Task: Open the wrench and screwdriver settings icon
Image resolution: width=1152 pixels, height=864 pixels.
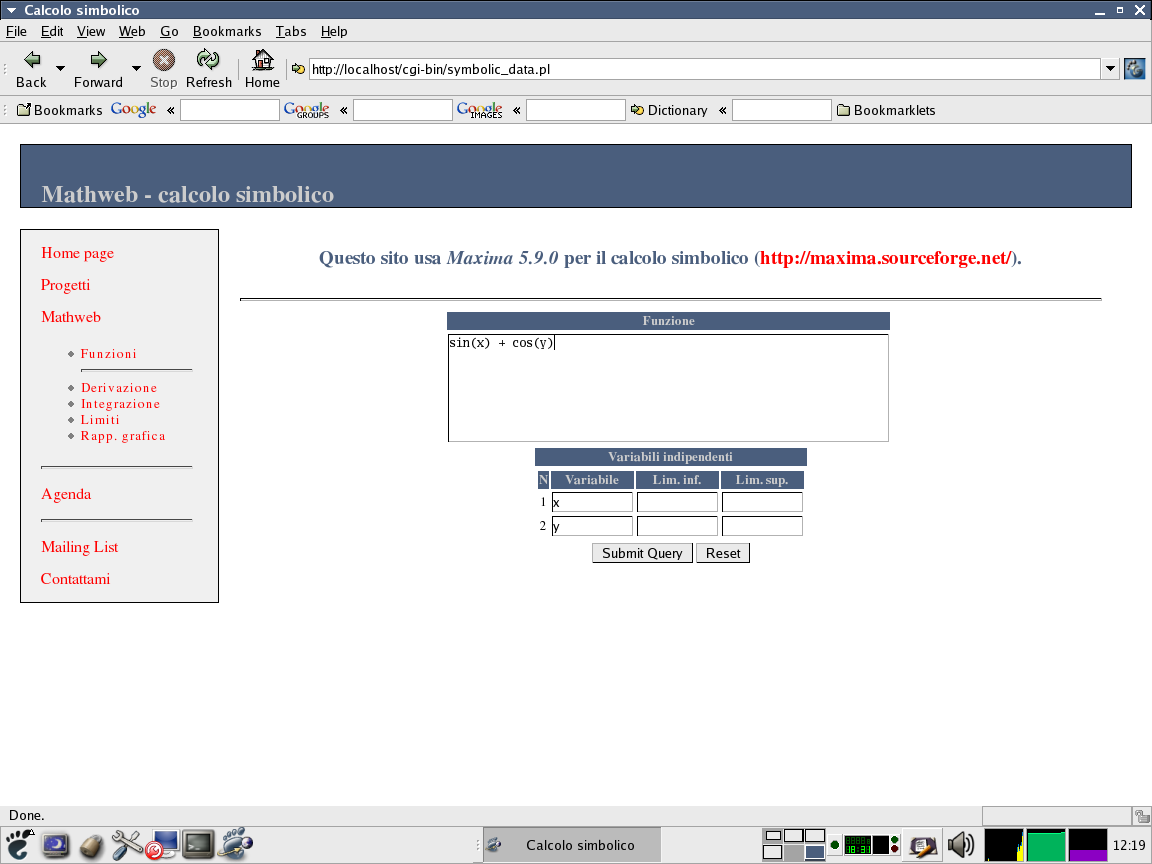Action: pos(127,845)
